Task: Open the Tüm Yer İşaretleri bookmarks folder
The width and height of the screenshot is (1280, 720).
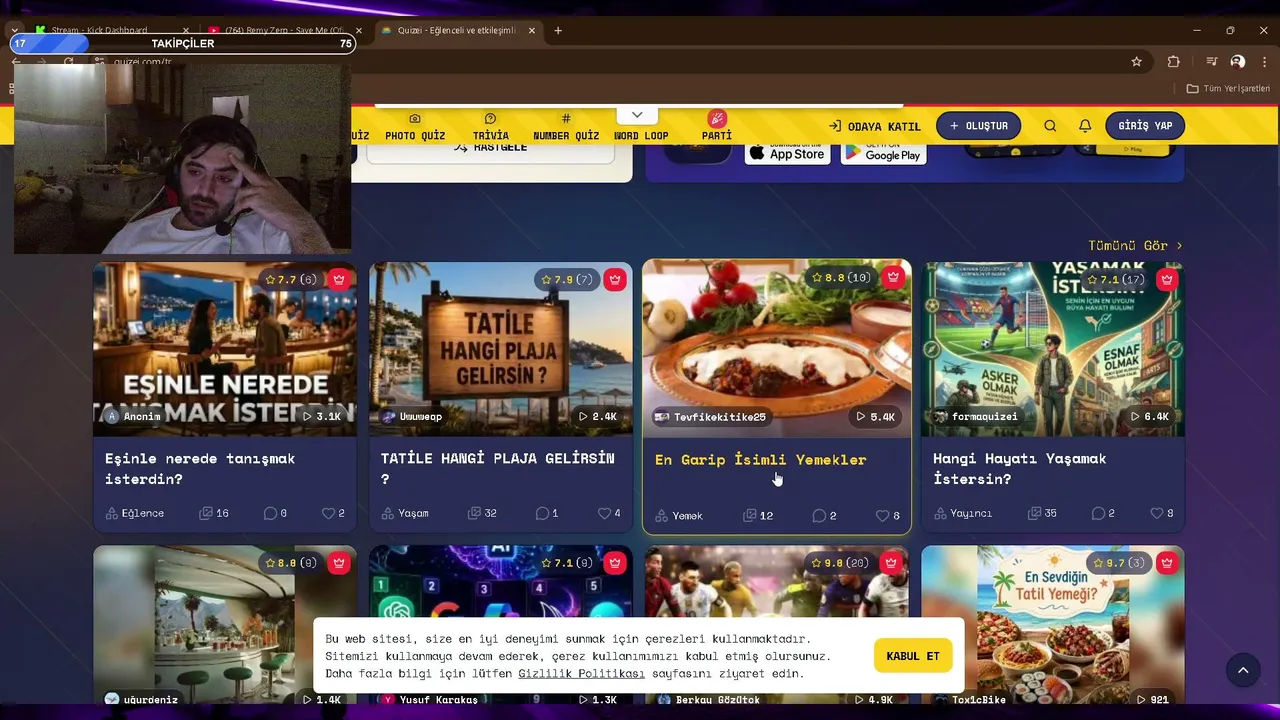Action: coord(1228,88)
